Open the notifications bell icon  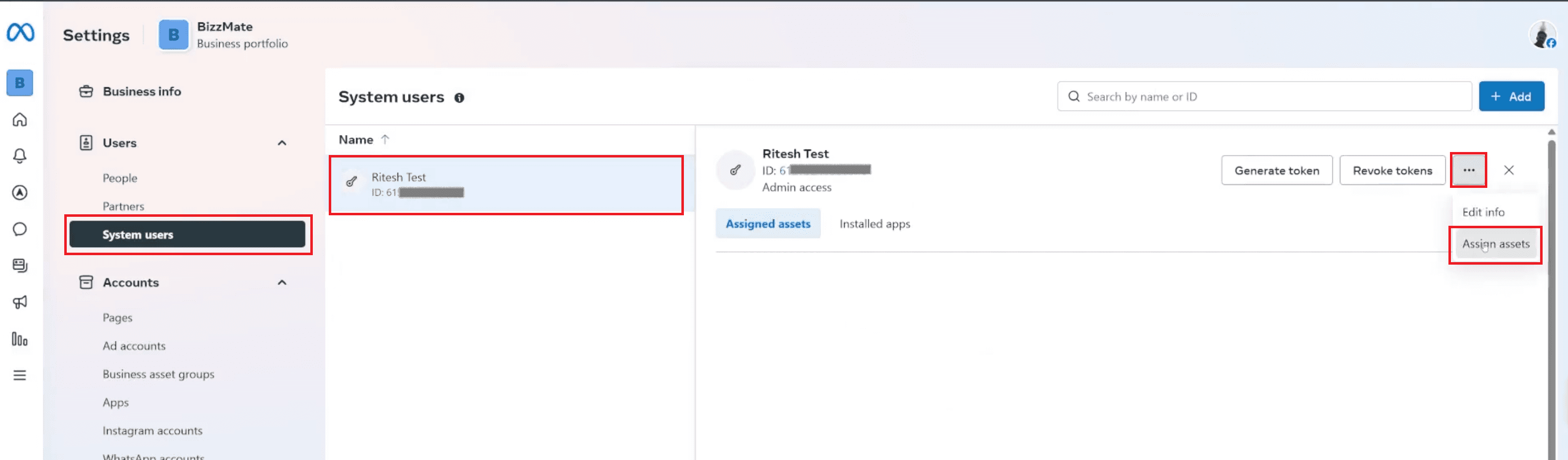pyautogui.click(x=20, y=156)
